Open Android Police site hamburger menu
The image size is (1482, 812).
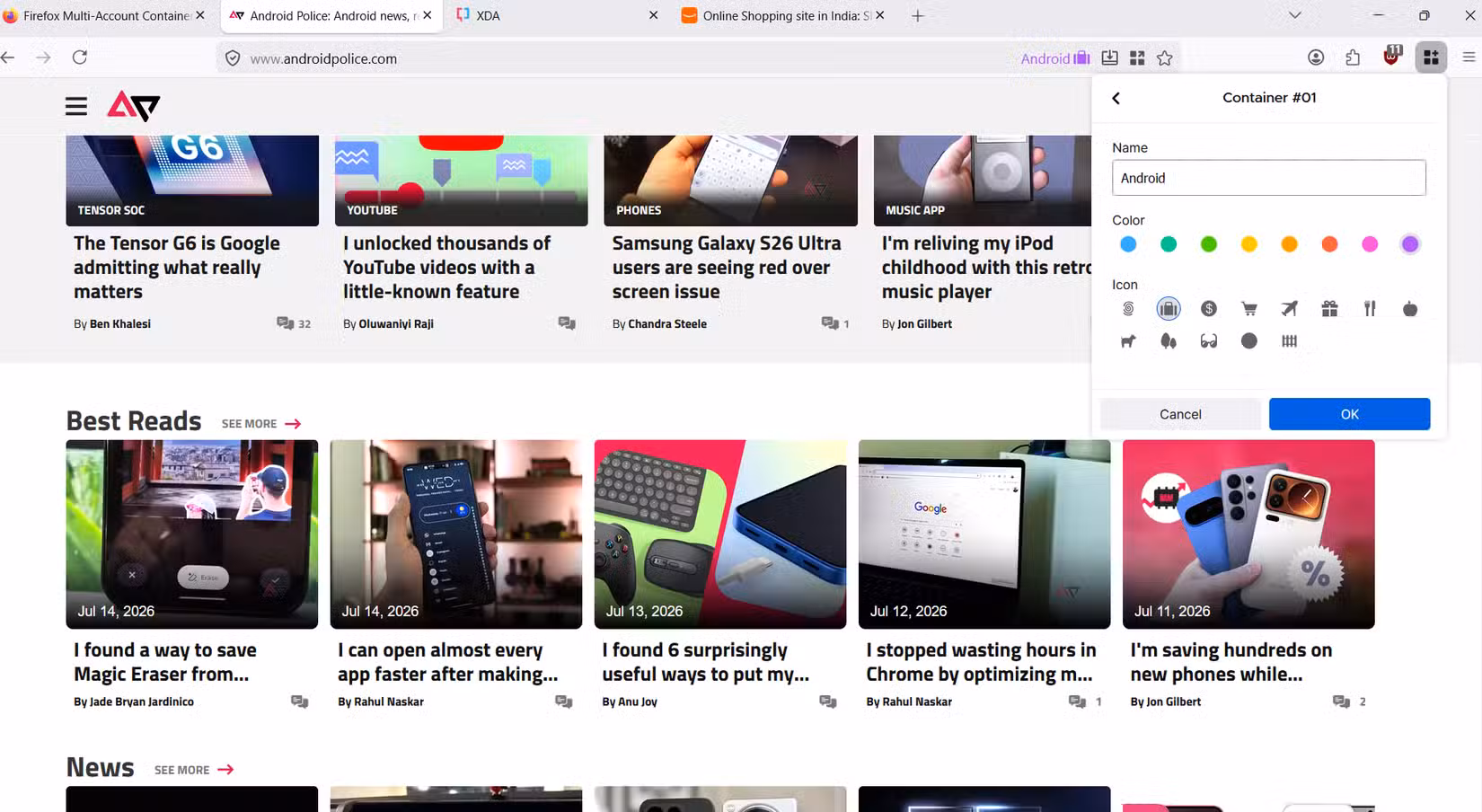coord(76,107)
